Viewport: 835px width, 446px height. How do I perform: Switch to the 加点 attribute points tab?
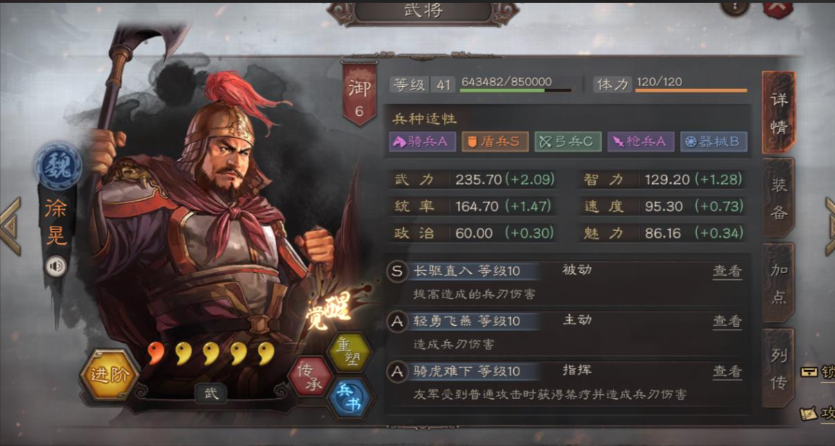point(779,283)
